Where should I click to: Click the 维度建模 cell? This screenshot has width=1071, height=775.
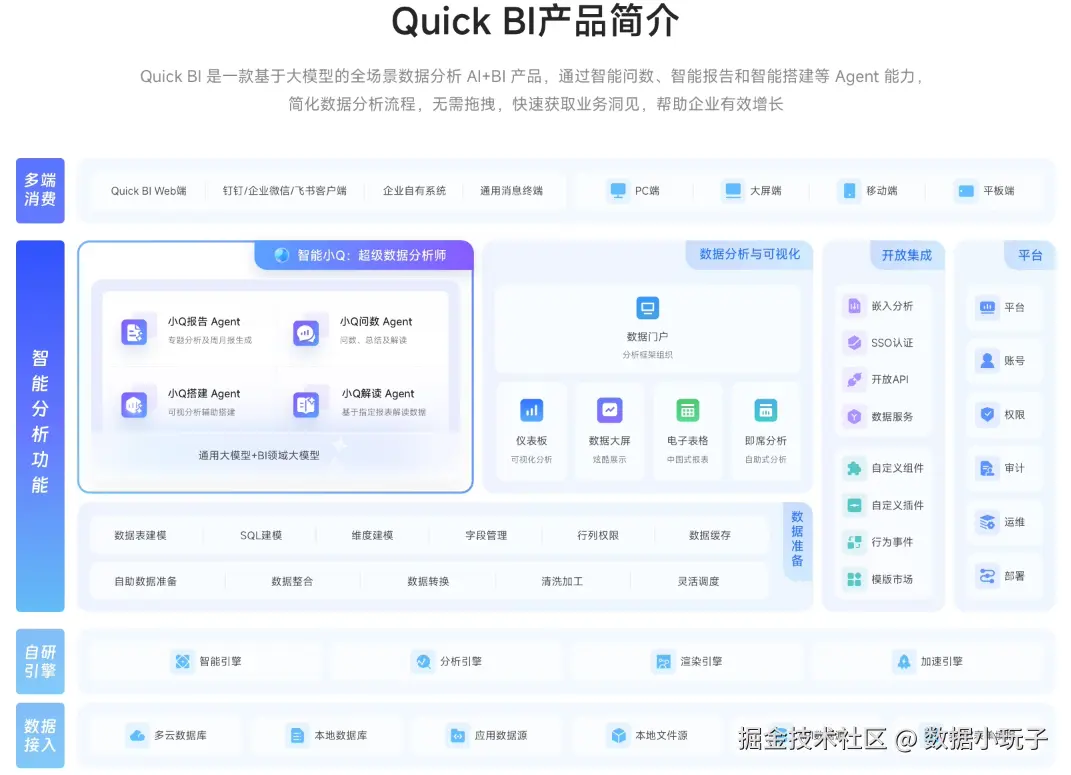click(372, 535)
